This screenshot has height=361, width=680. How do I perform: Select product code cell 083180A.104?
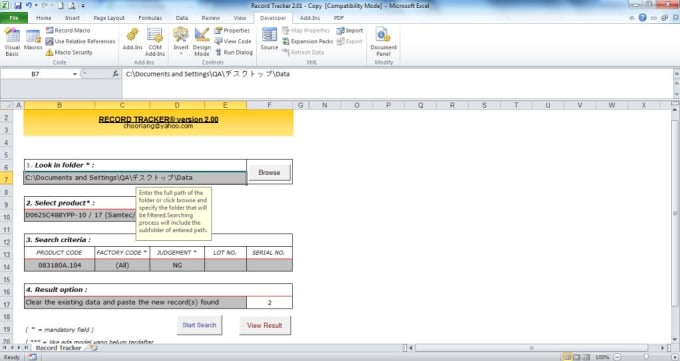coord(59,265)
